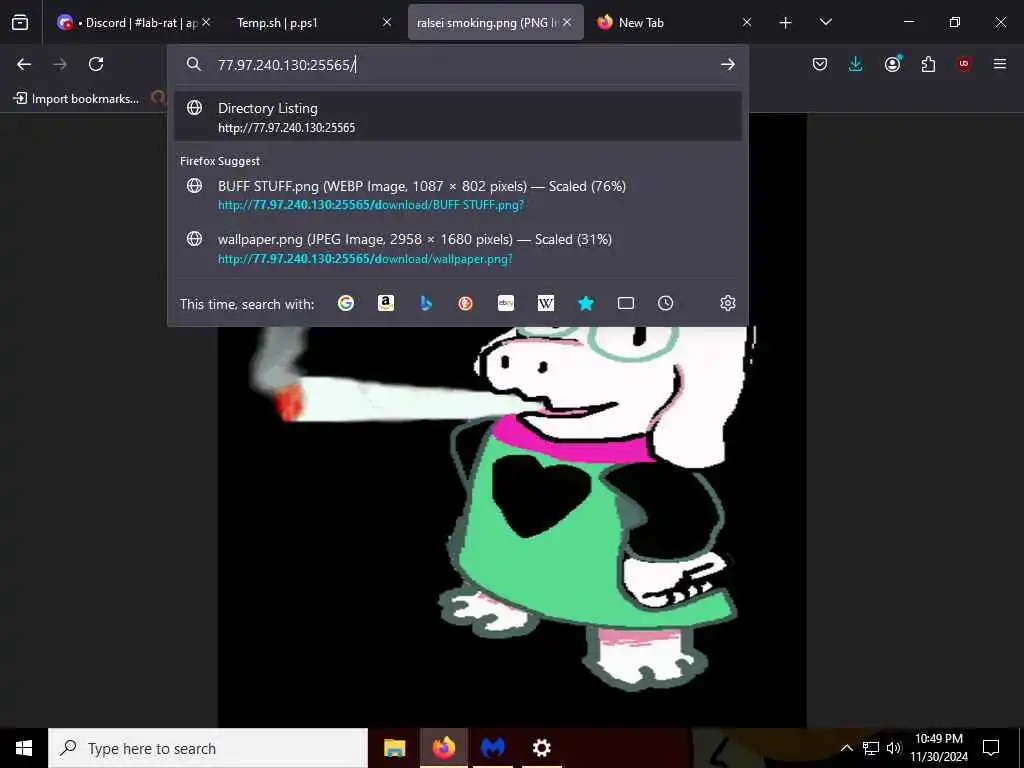Click the search magnifier in address bar
The image size is (1024, 768).
click(193, 64)
